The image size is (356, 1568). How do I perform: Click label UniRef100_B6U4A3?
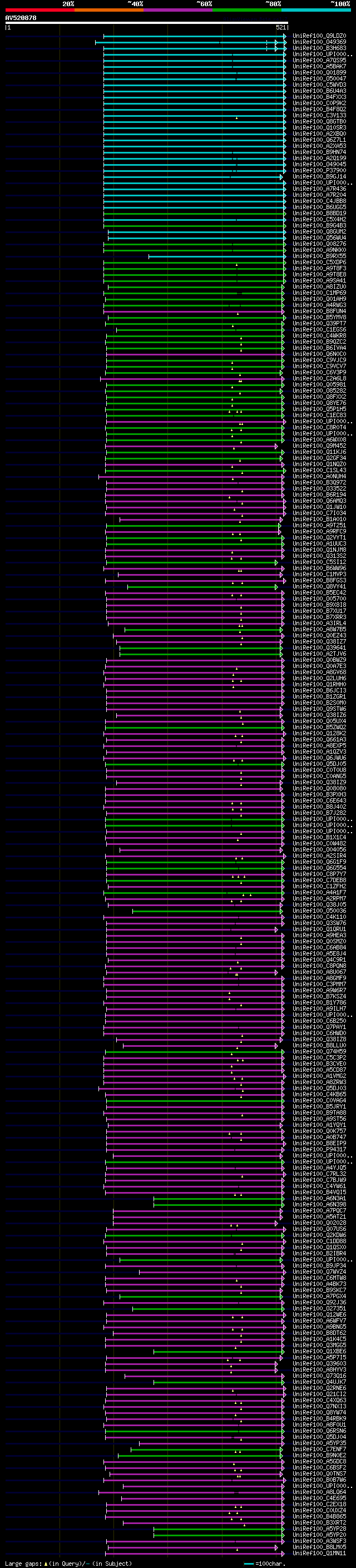[319, 91]
